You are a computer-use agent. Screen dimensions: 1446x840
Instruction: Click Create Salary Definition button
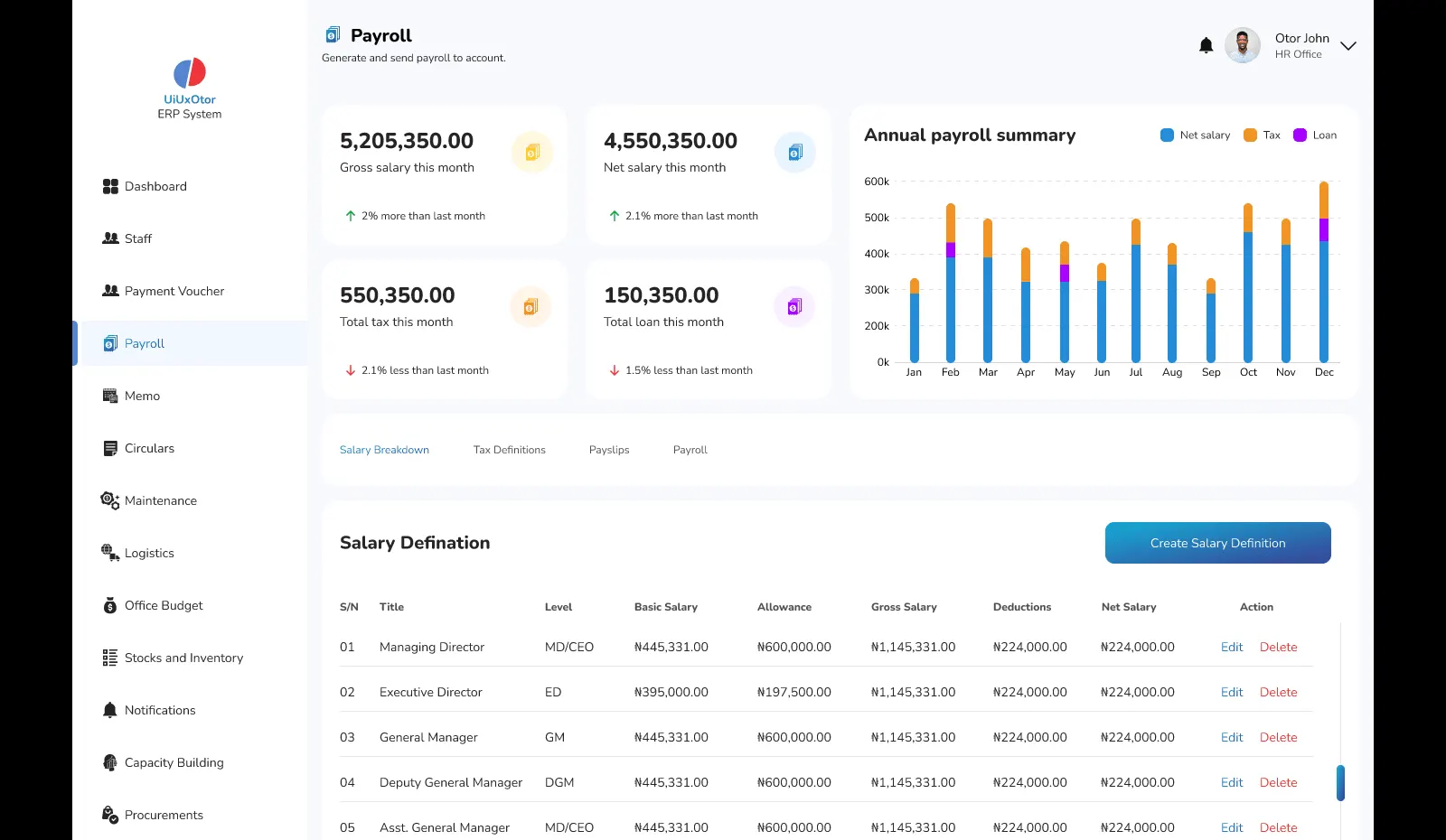click(1217, 543)
